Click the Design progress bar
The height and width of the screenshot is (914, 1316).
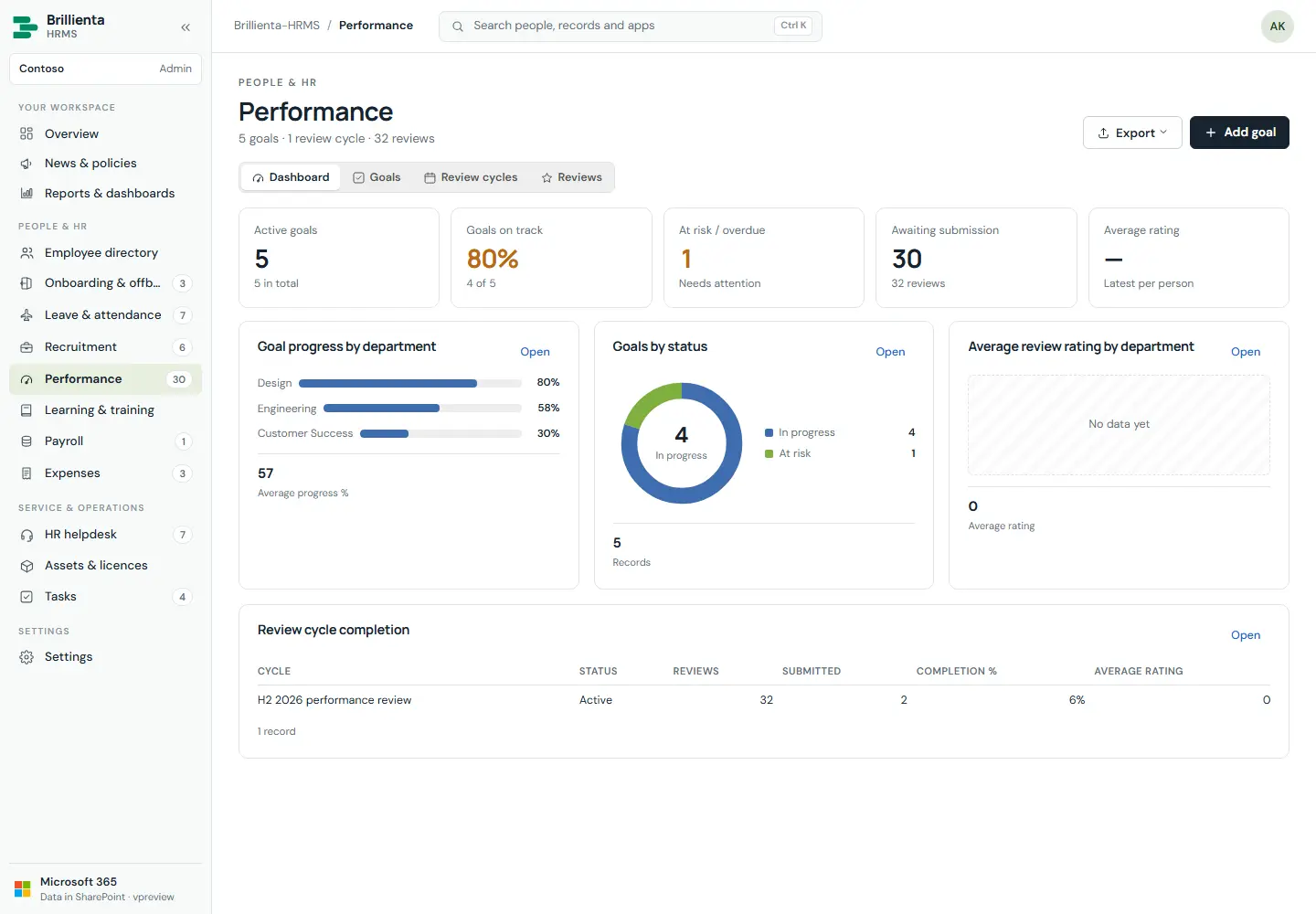click(x=410, y=383)
